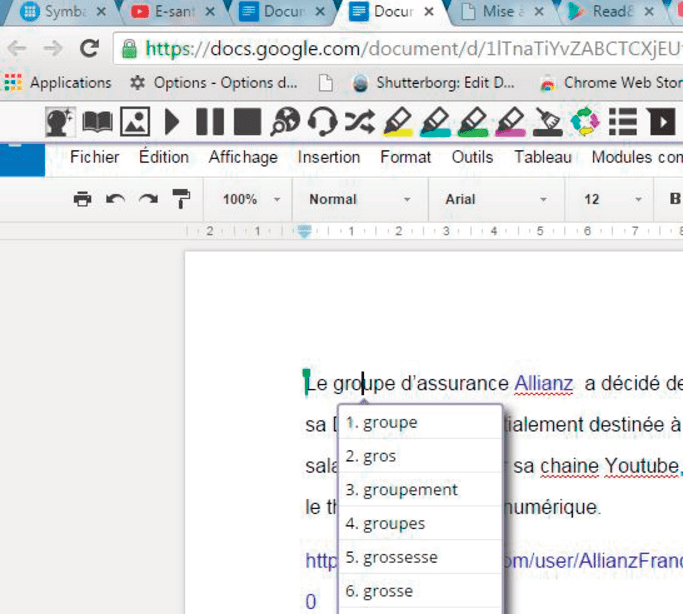Viewport: 684px width, 615px height.
Task: Open the dictionary book icon
Action: point(97,122)
